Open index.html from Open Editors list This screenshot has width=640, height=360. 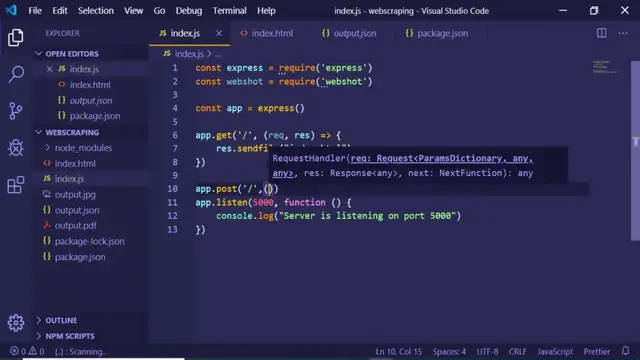(90, 84)
